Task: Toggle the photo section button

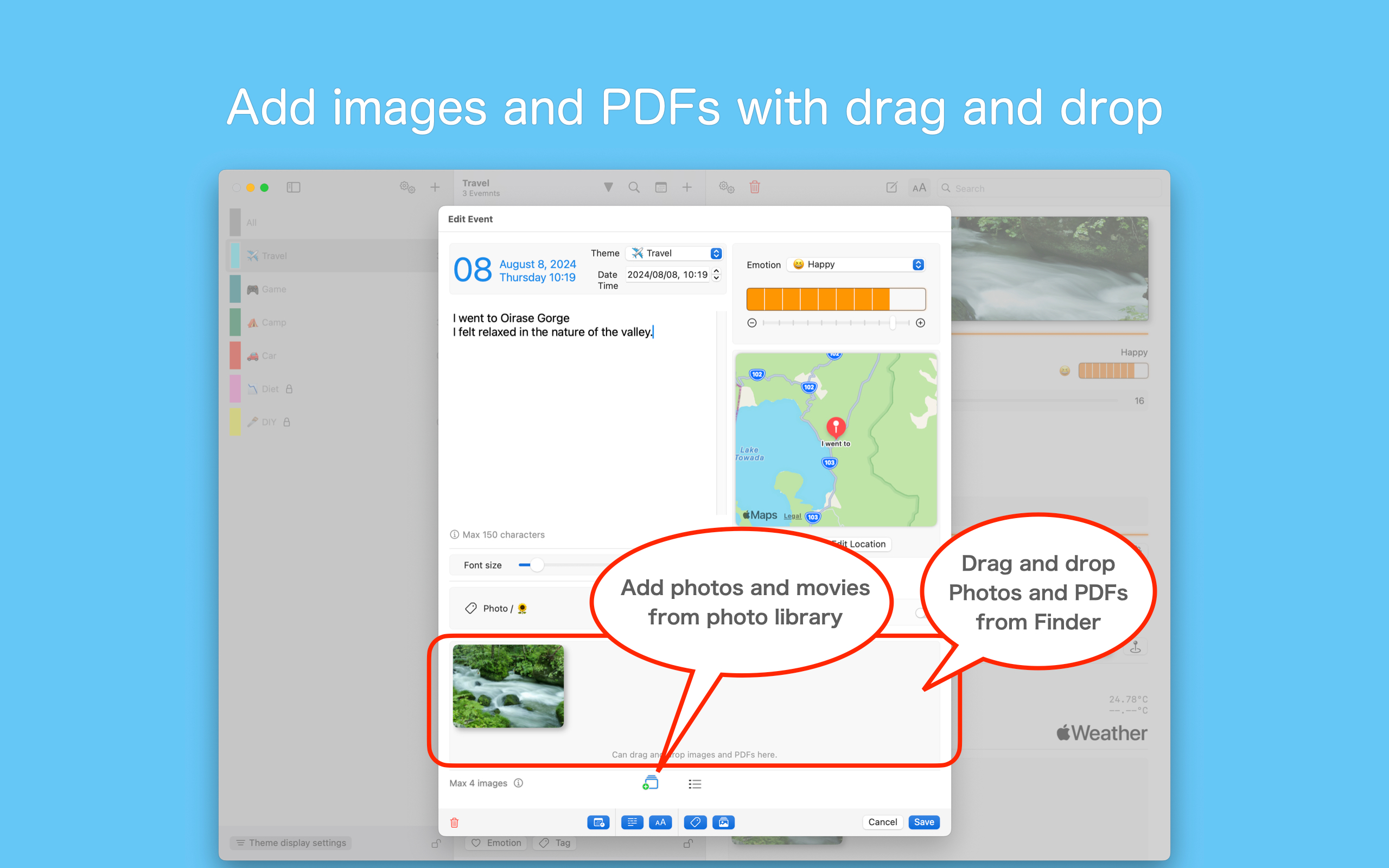Action: pos(723,822)
